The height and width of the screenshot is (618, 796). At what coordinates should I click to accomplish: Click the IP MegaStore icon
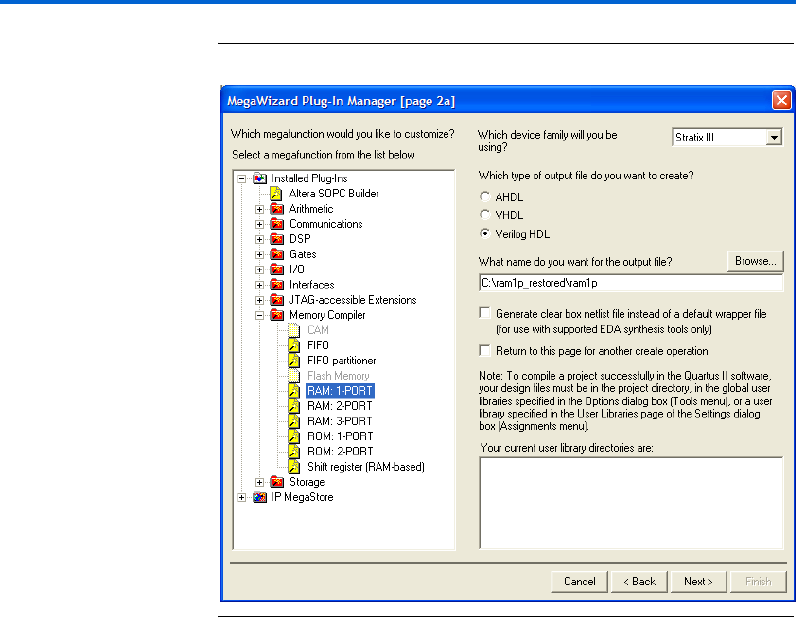pos(260,497)
